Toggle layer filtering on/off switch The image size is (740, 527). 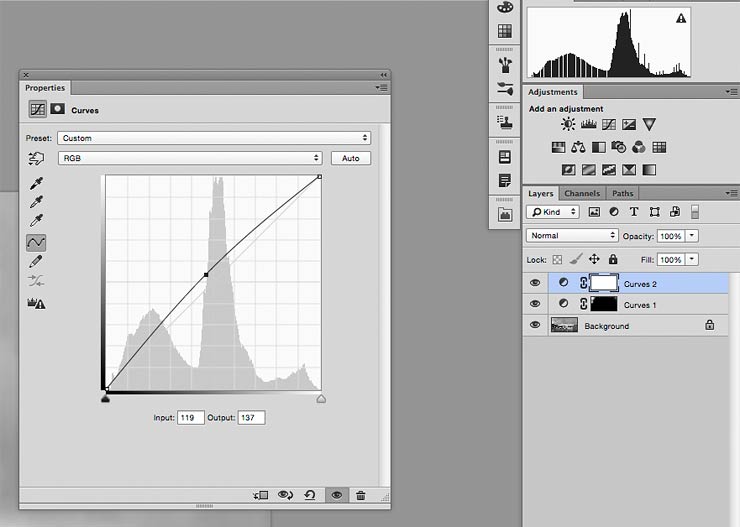(695, 212)
